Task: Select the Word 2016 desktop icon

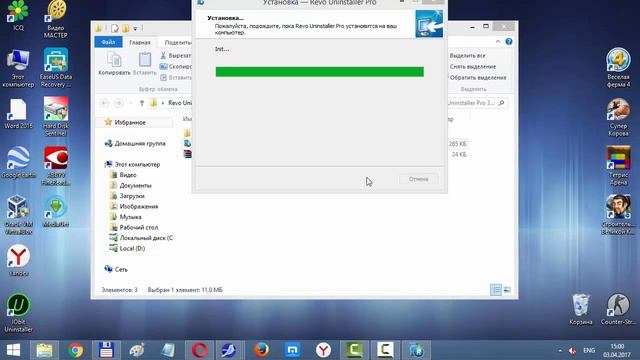Action: pyautogui.click(x=18, y=114)
